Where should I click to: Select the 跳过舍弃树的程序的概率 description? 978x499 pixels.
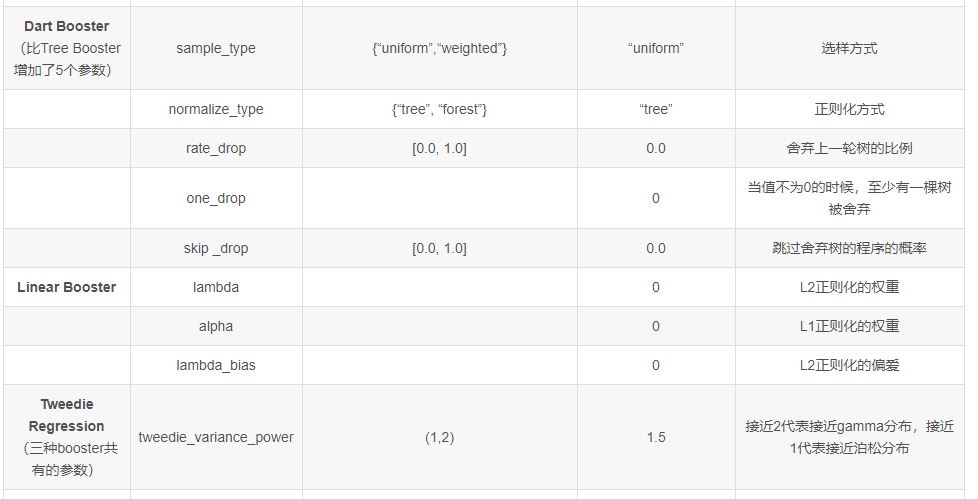(x=850, y=248)
